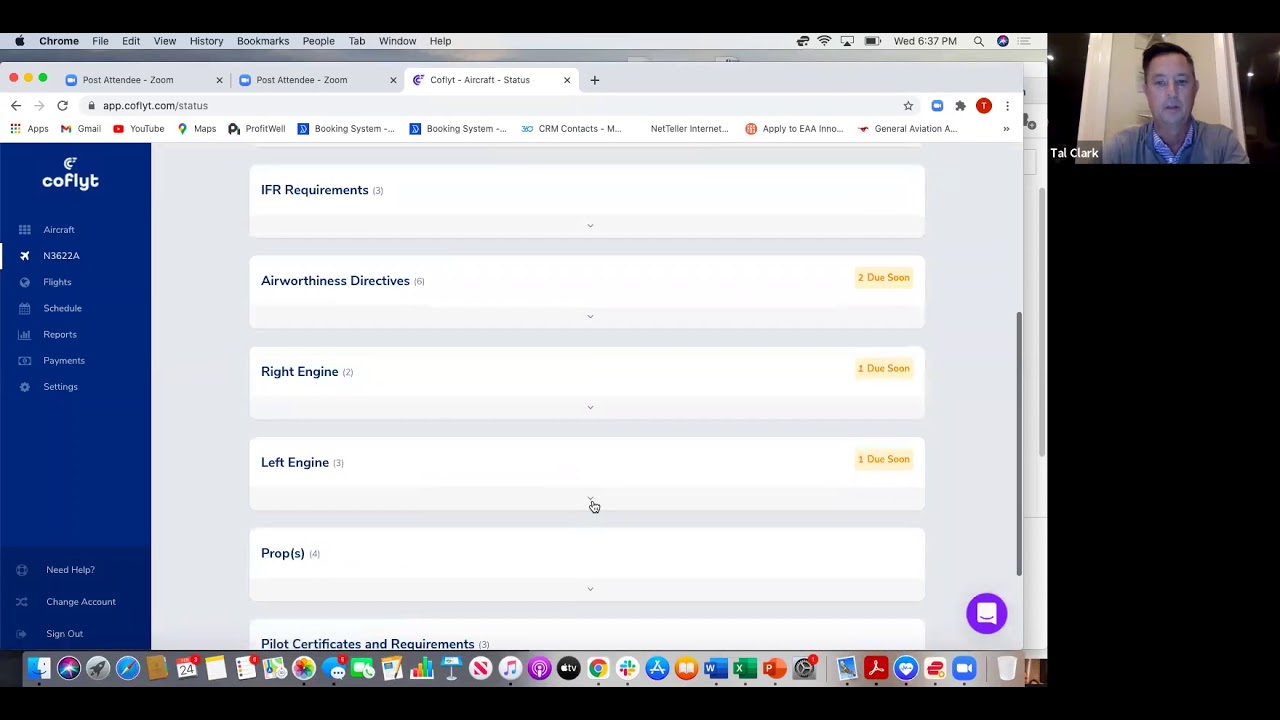The image size is (1280, 720).
Task: Open a new Chrome tab
Action: coord(594,80)
